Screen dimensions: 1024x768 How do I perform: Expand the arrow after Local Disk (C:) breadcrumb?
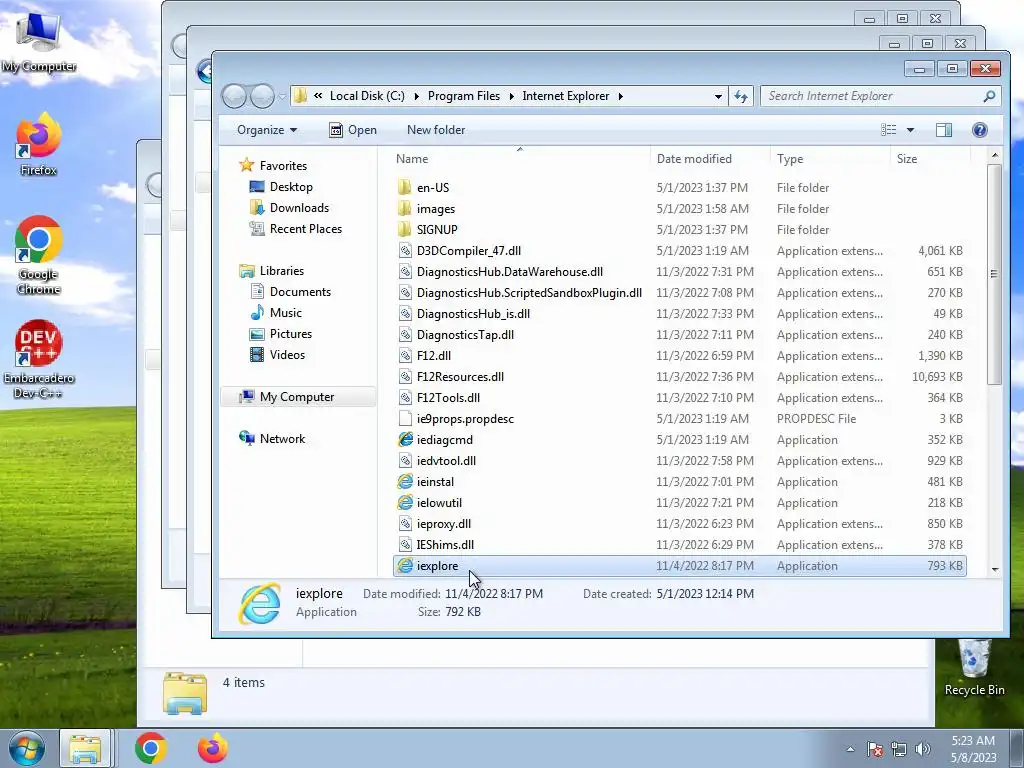(417, 96)
